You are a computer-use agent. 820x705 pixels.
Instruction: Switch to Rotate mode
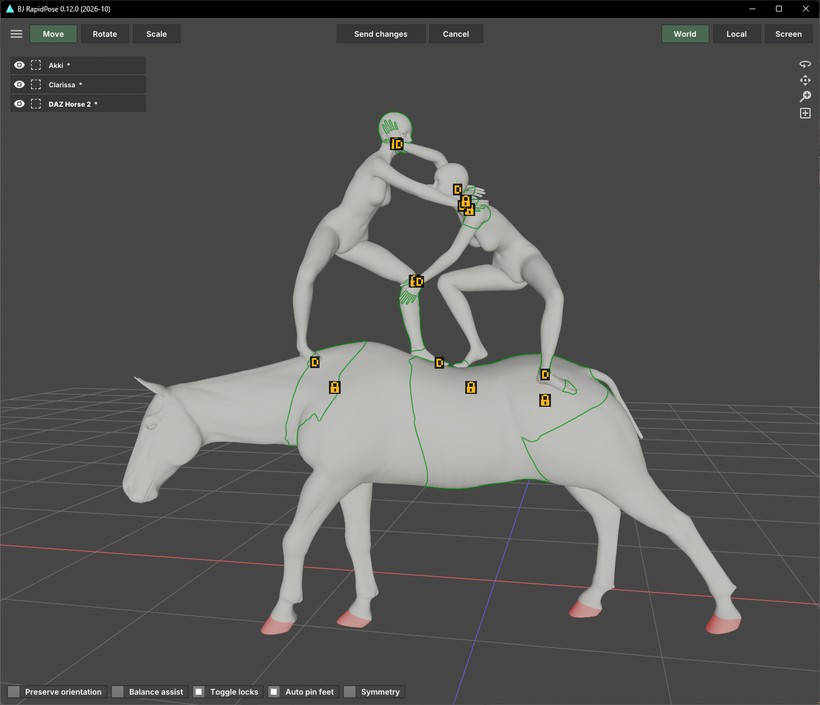(x=105, y=34)
